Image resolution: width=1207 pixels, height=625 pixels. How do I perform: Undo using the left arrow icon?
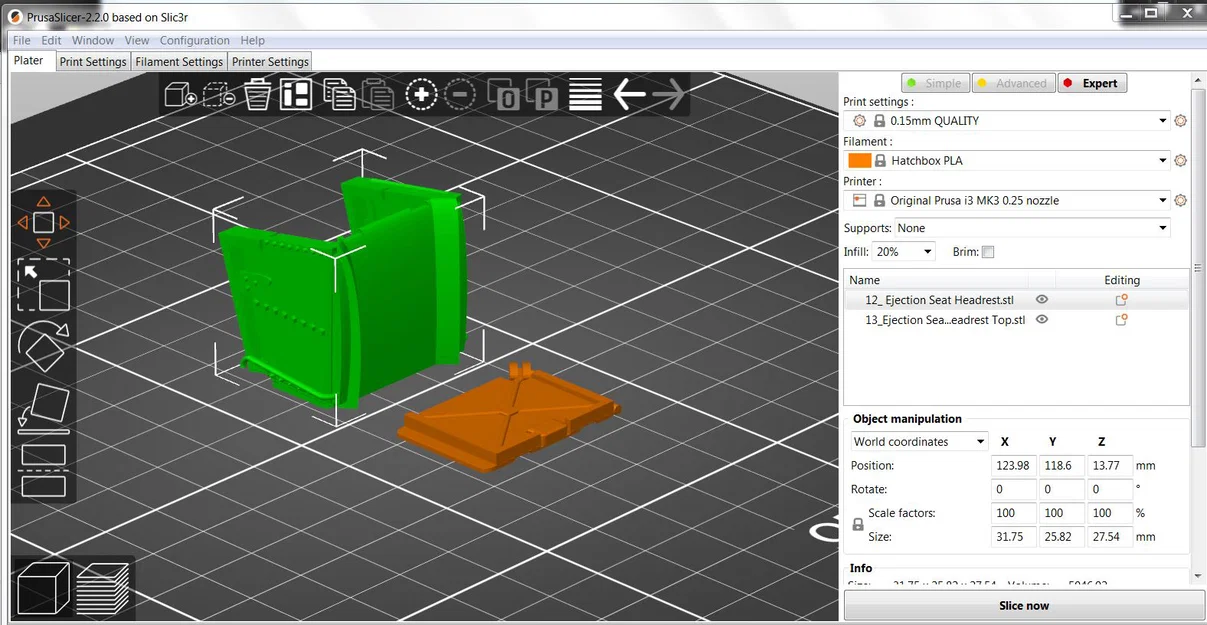[629, 95]
